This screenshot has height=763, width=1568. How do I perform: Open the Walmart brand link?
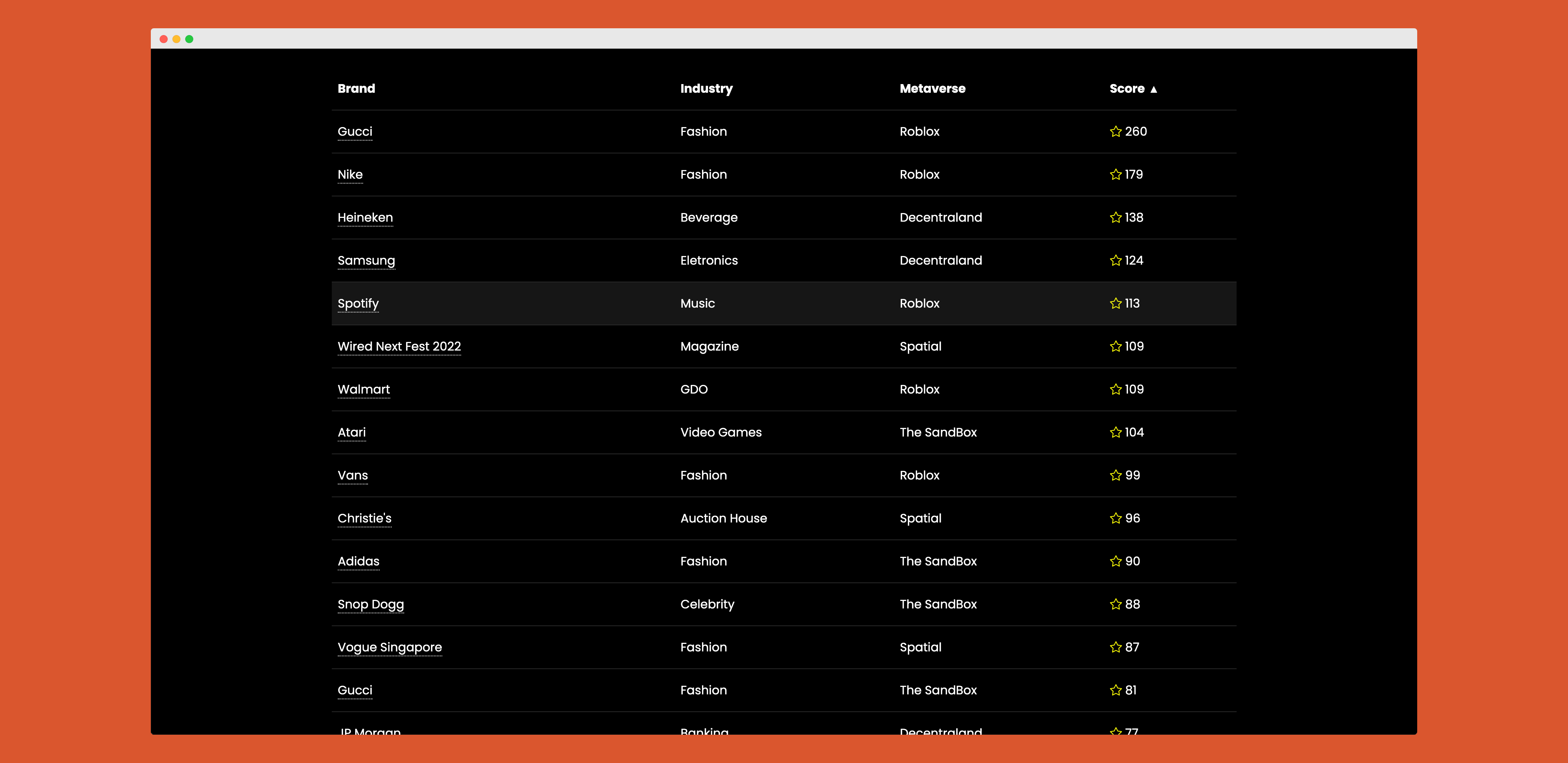[363, 389]
